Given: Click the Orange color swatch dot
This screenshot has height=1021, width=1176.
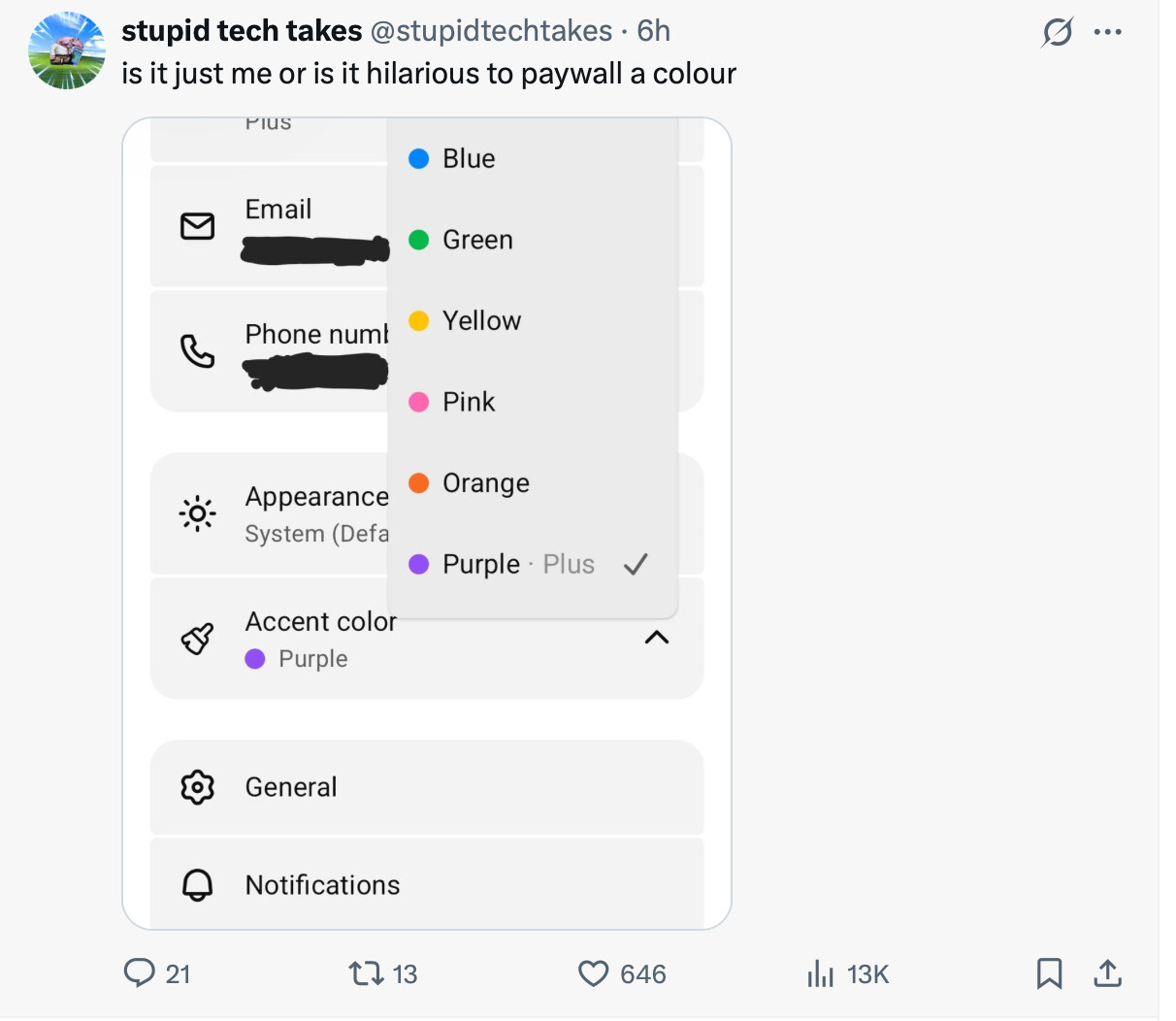Looking at the screenshot, I should point(418,482).
